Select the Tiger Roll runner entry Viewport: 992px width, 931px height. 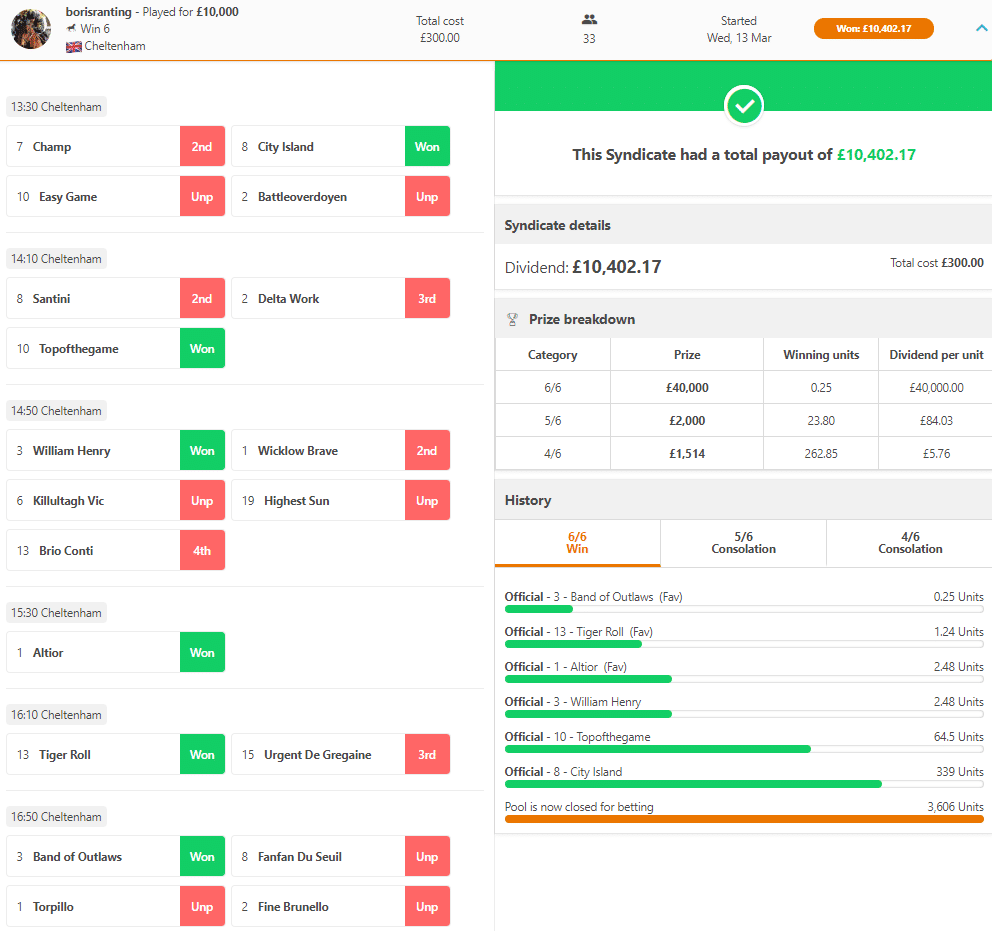[x=93, y=755]
